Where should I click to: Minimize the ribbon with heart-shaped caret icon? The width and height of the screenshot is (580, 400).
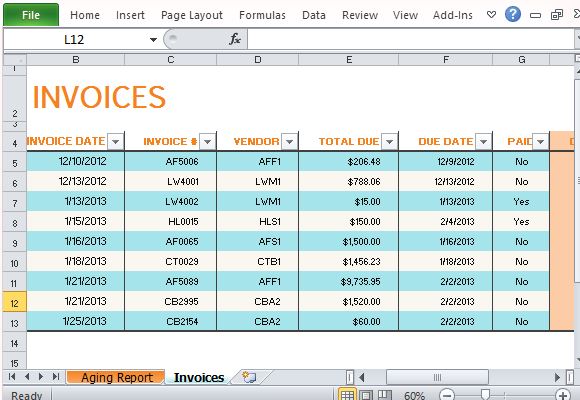[x=491, y=15]
